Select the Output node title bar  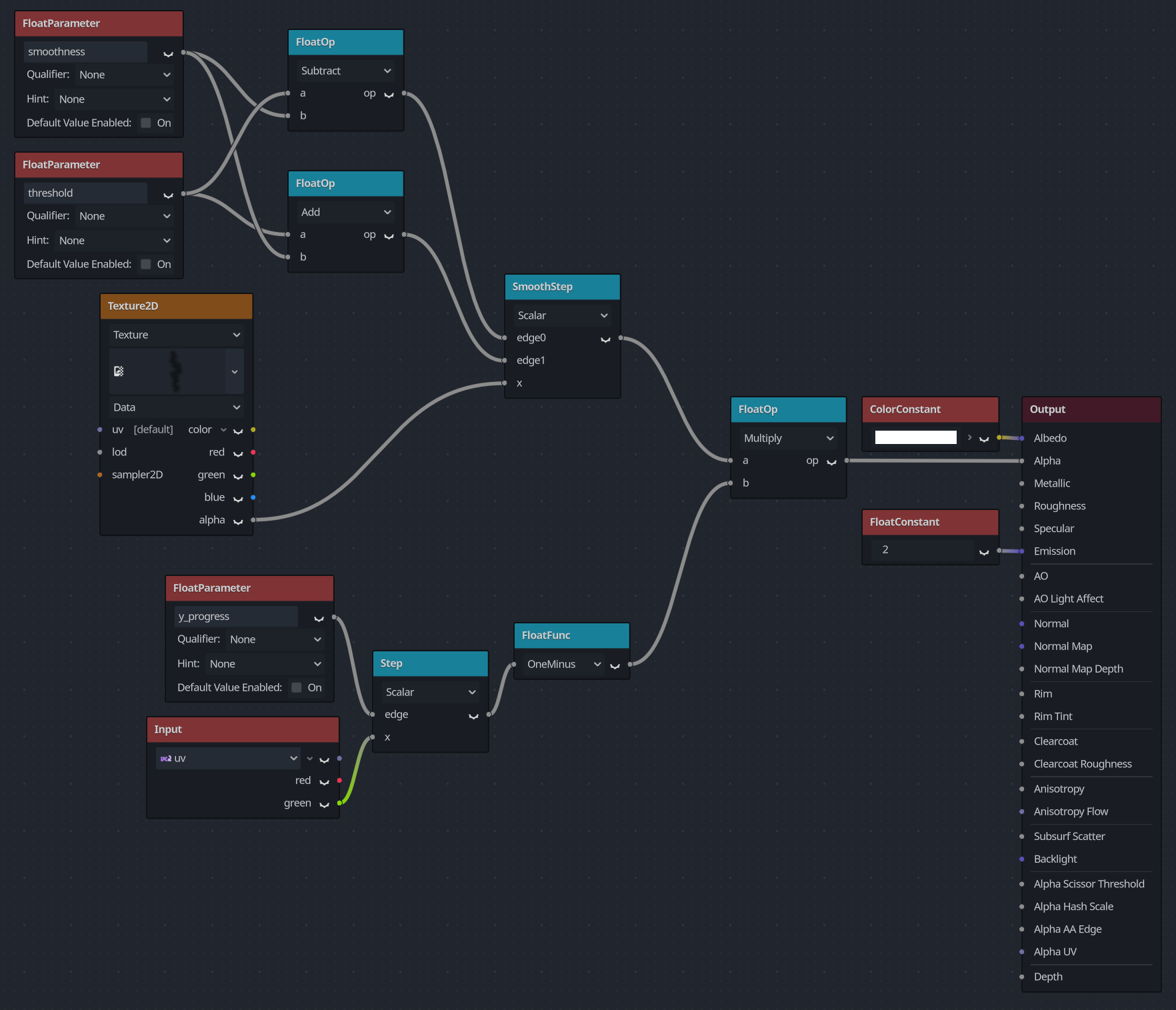(1091, 409)
